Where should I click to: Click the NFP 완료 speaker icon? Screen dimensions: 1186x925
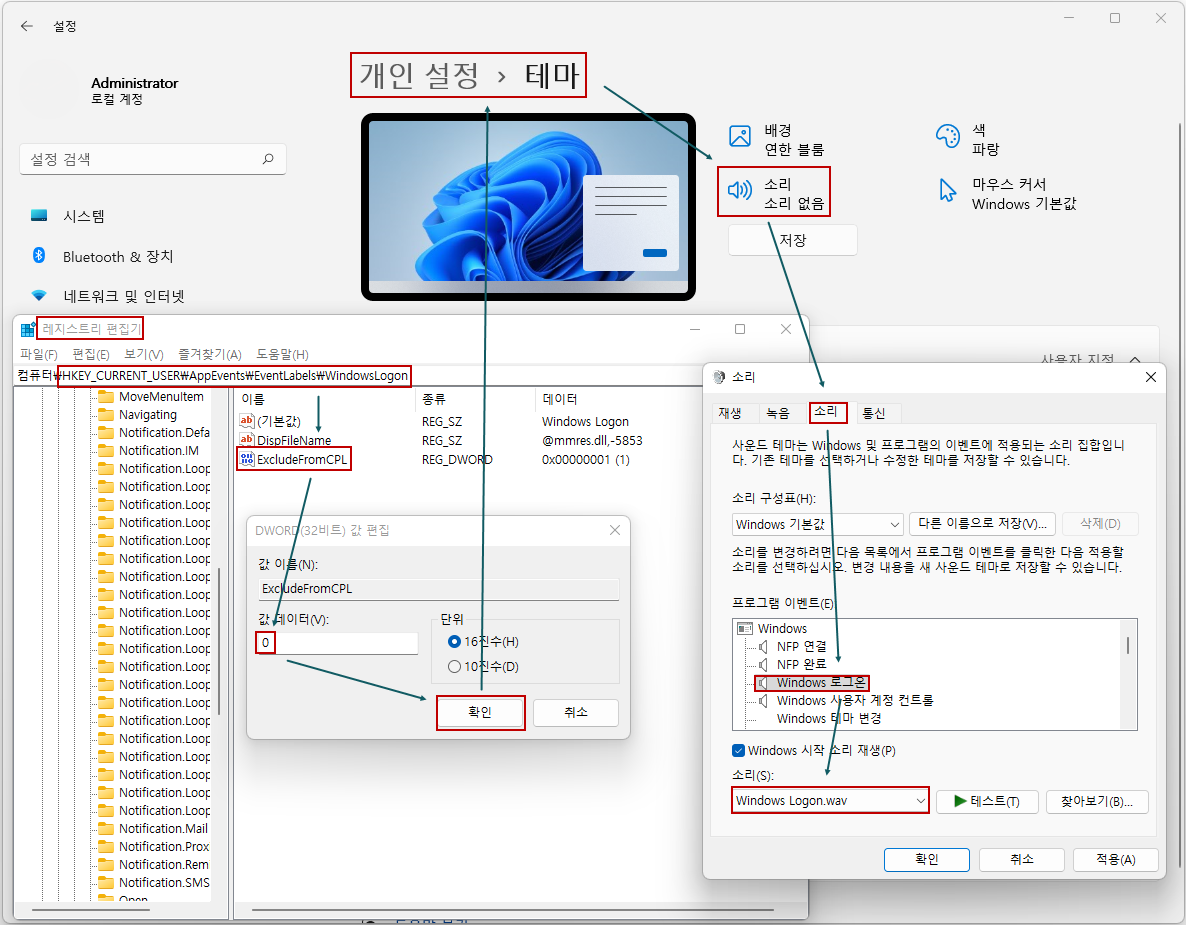[764, 665]
